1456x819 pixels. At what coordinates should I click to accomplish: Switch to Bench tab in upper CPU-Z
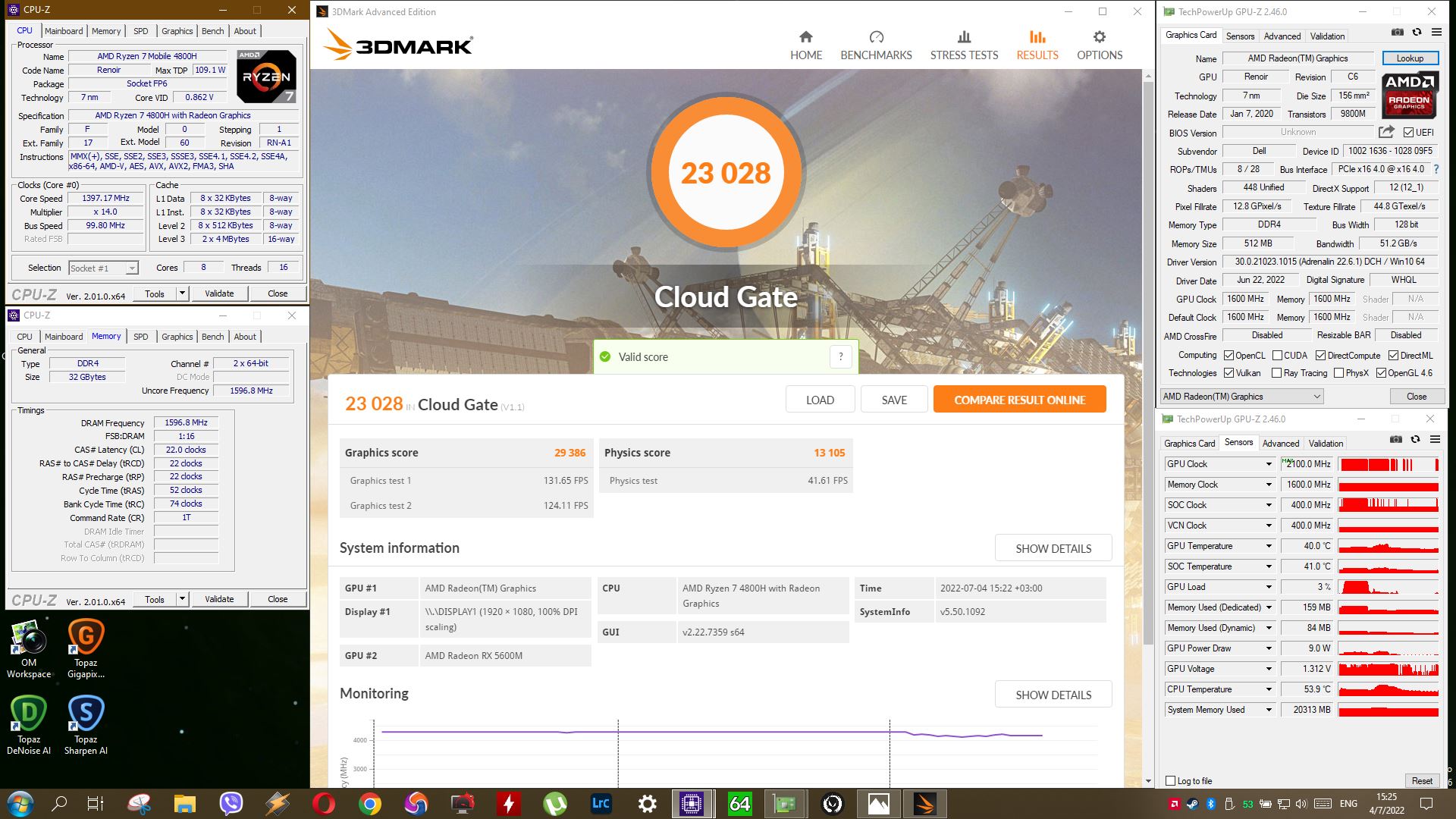213,31
